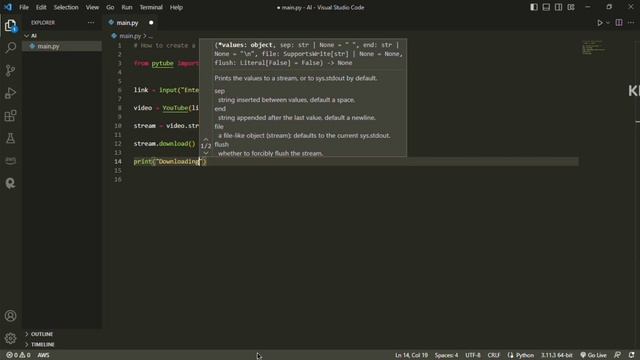640x360 pixels.
Task: Open the Manage gear settings
Action: 11,338
